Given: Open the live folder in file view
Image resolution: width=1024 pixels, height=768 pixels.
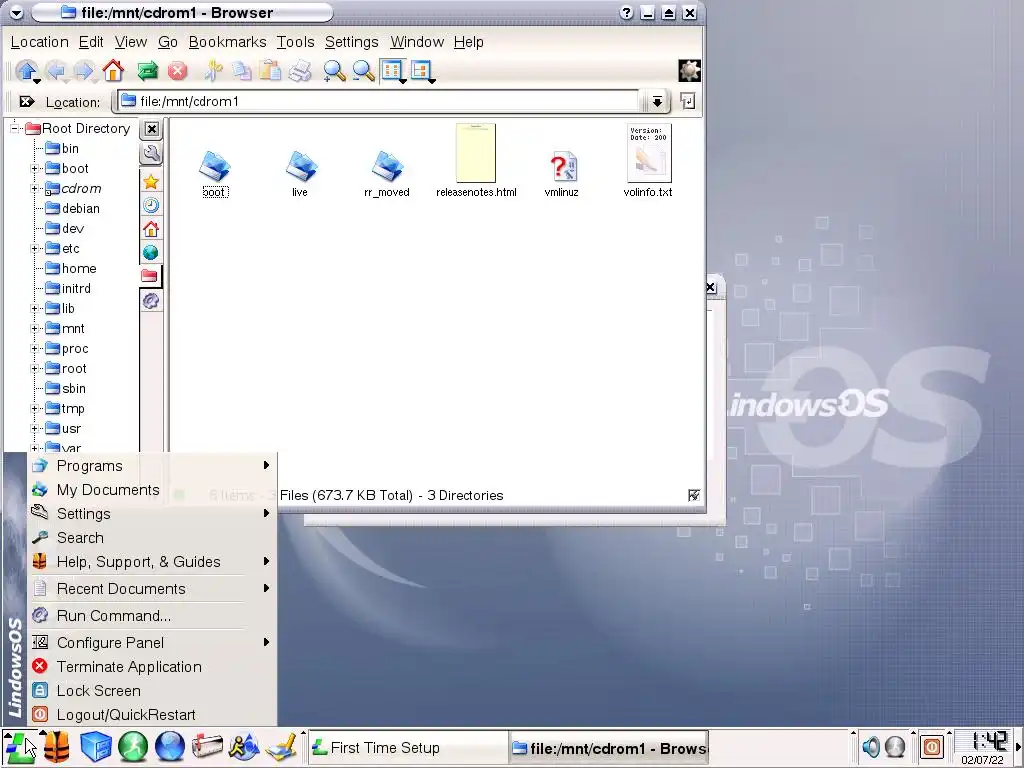Looking at the screenshot, I should (300, 166).
